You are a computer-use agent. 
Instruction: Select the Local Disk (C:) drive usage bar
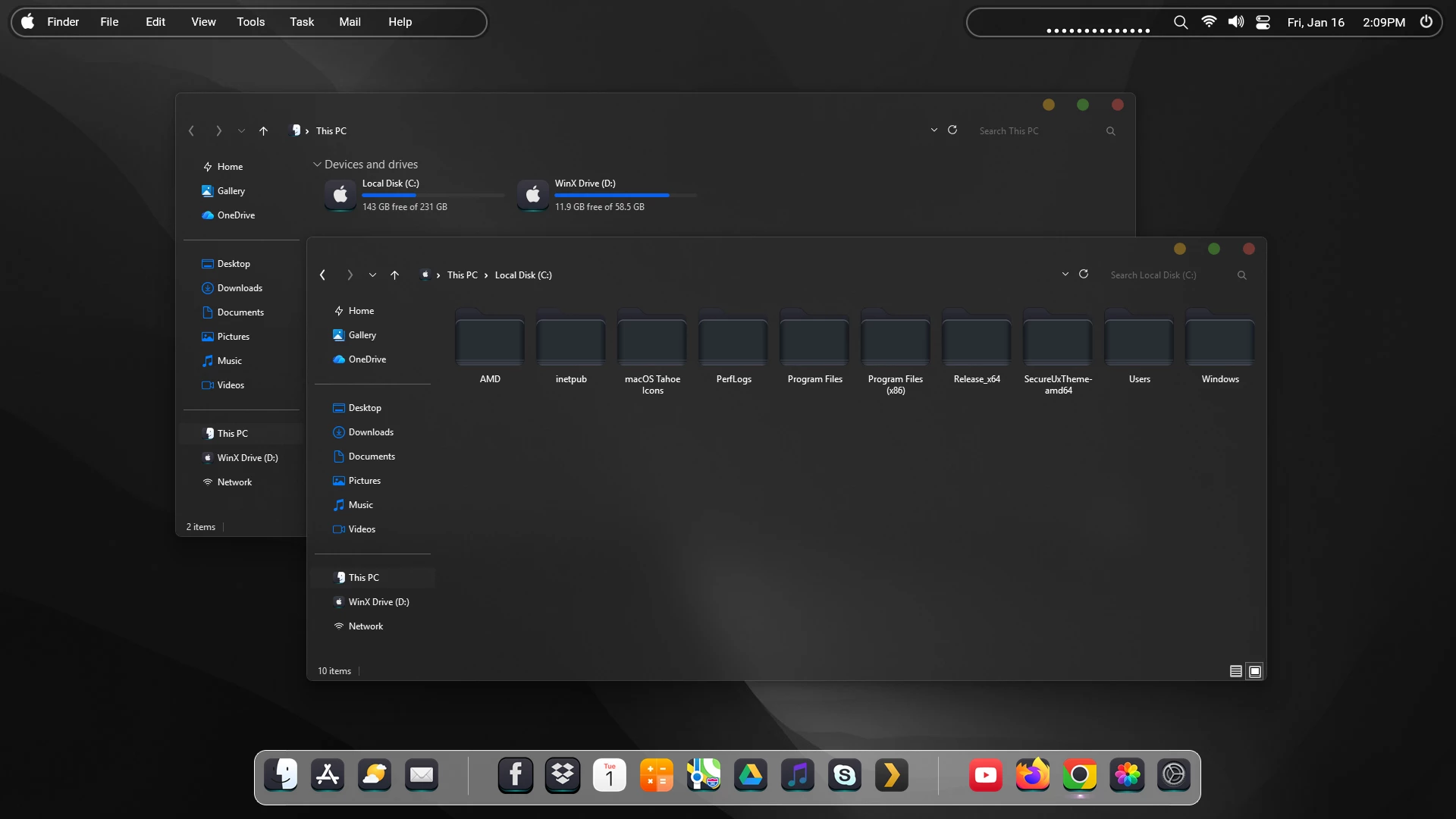pos(433,195)
